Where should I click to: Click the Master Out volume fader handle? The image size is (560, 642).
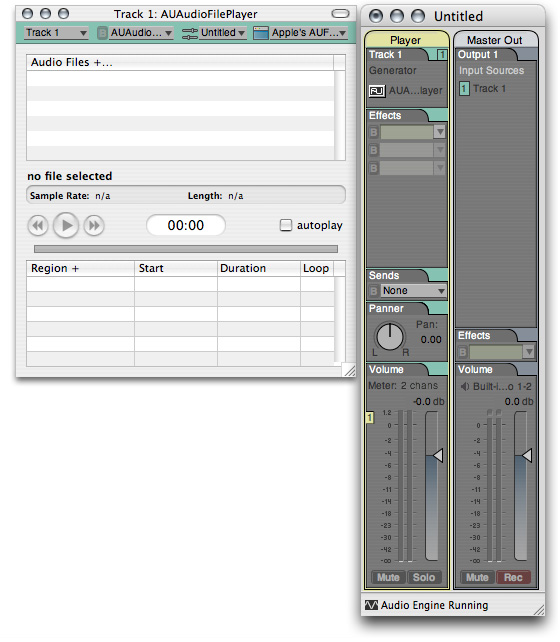click(527, 455)
